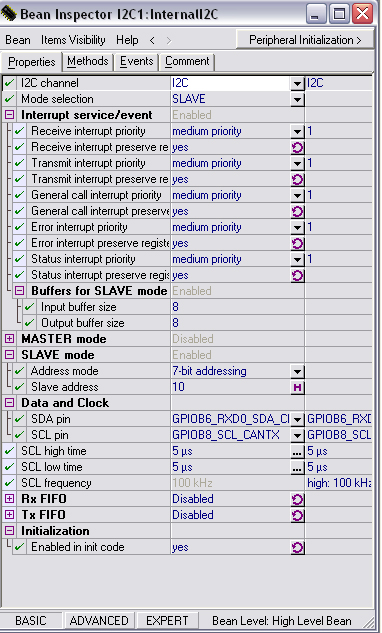Click the SCL high time 5 µs value
Screen dimensions: 382x633
pyautogui.click(x=231, y=451)
